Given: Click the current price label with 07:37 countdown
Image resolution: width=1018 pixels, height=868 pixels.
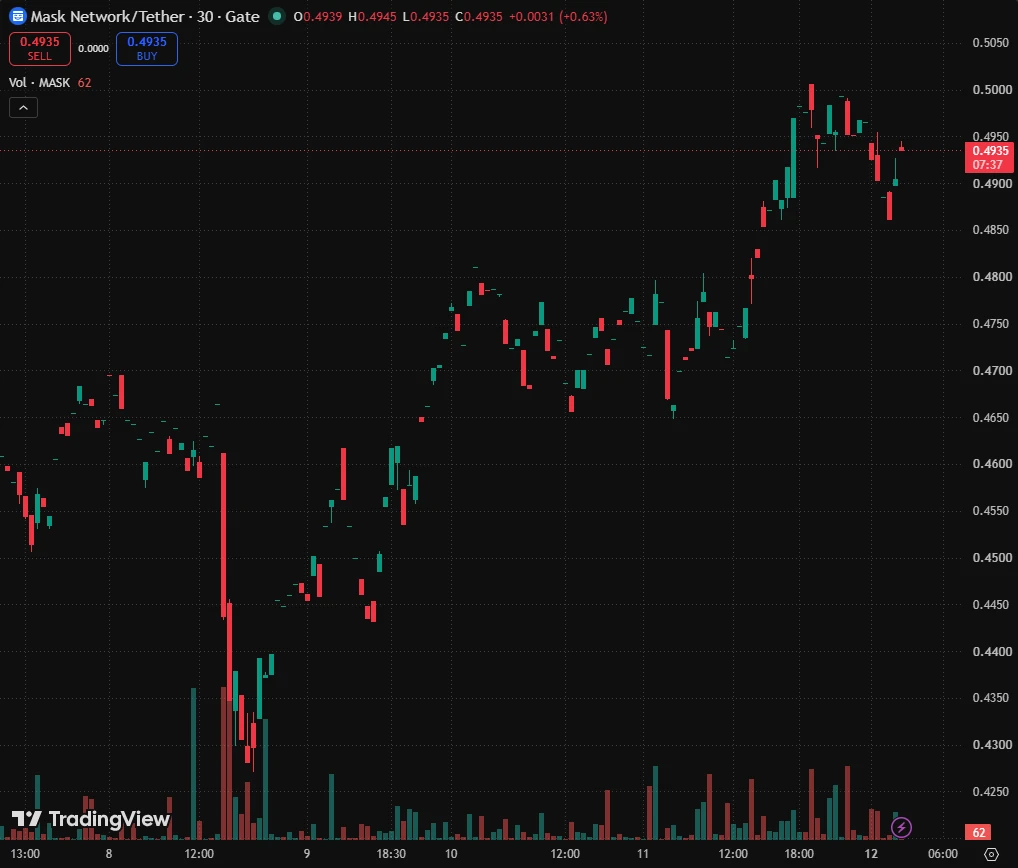Looking at the screenshot, I should (x=989, y=158).
